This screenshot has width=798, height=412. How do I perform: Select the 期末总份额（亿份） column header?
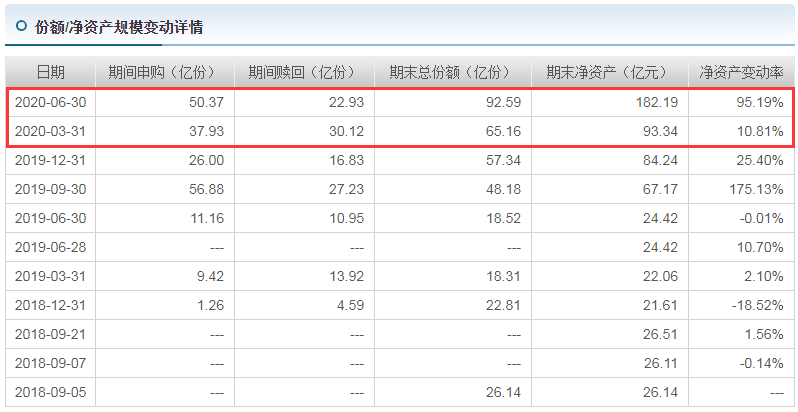[x=450, y=72]
